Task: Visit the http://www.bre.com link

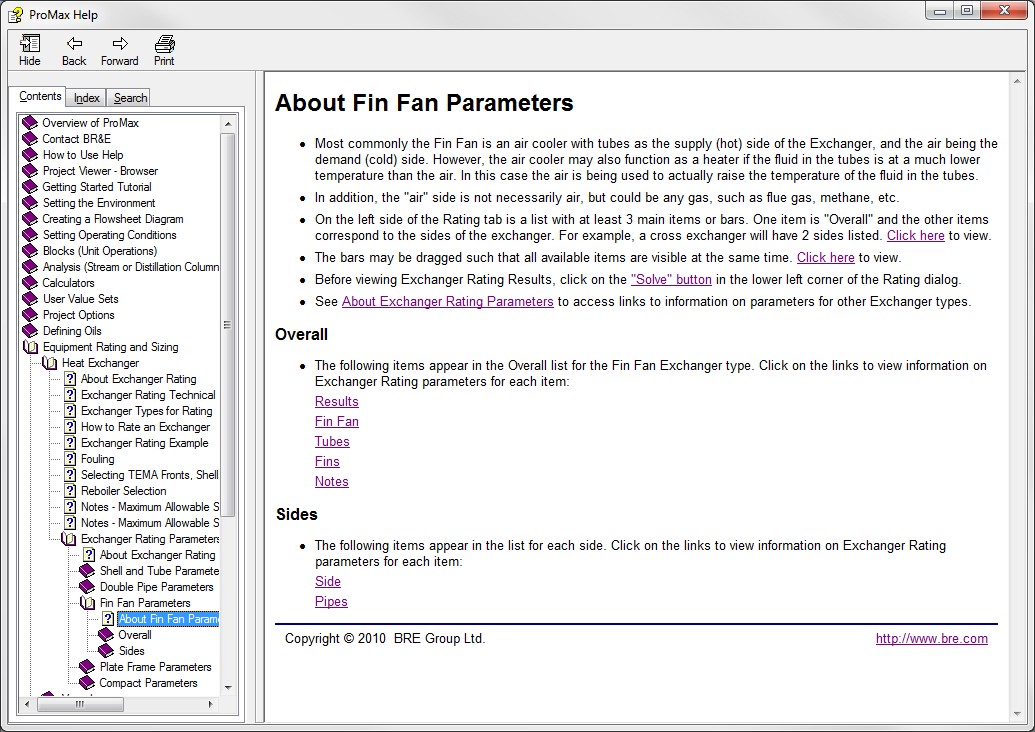Action: point(931,638)
